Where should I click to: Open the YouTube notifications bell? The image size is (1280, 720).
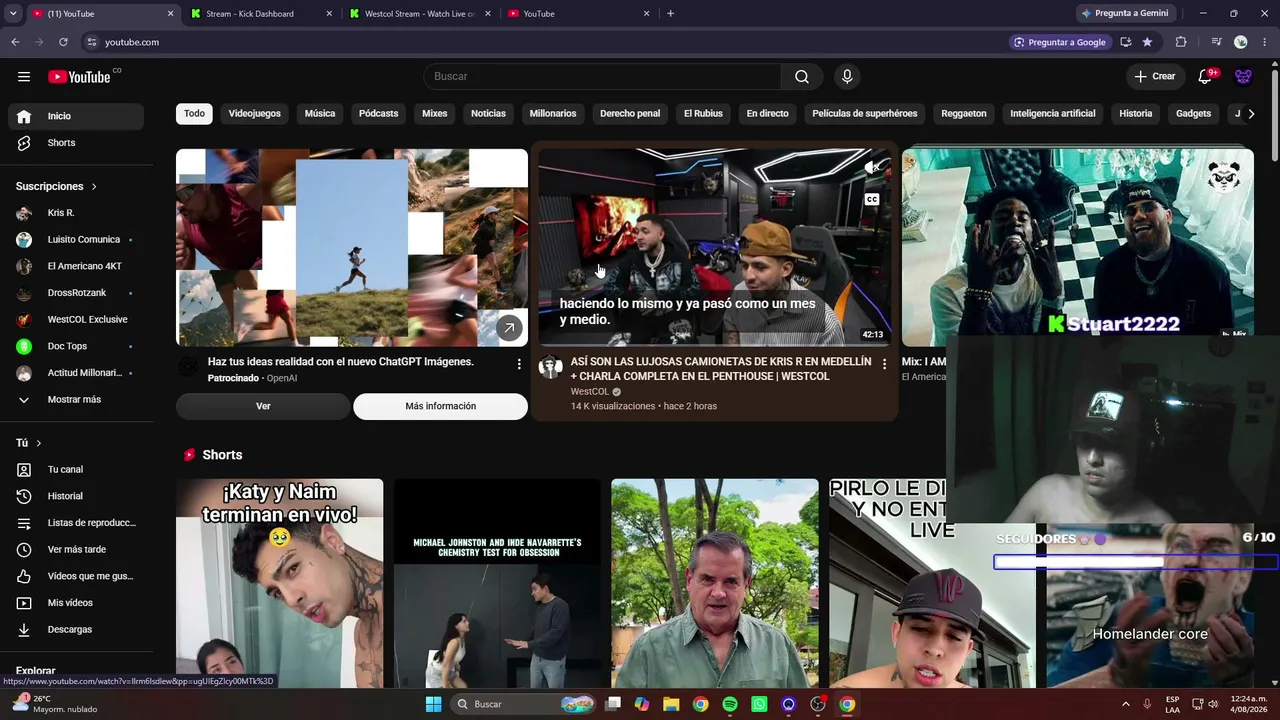(x=1206, y=77)
